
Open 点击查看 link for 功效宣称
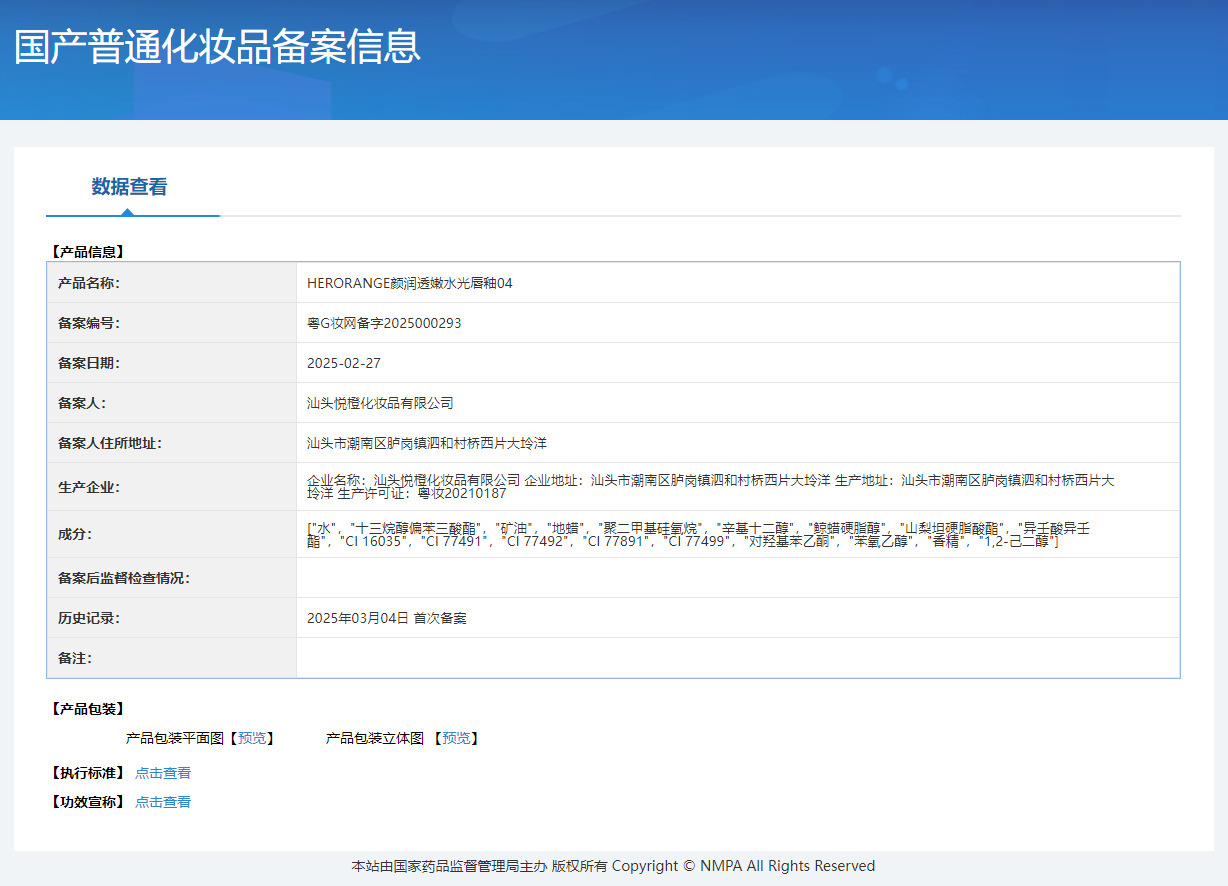coord(163,802)
